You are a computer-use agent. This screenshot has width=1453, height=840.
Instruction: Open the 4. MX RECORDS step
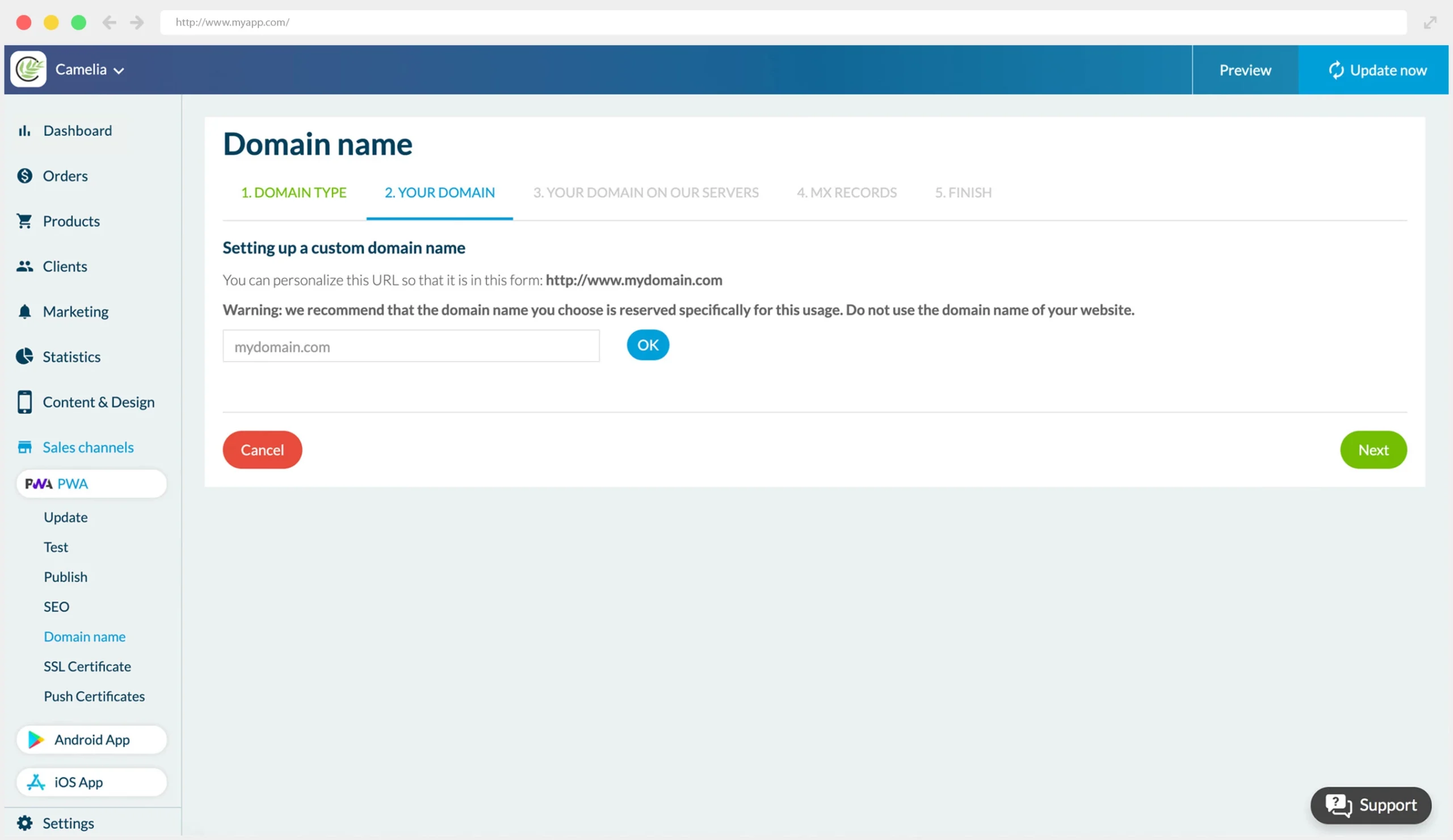[x=846, y=192]
